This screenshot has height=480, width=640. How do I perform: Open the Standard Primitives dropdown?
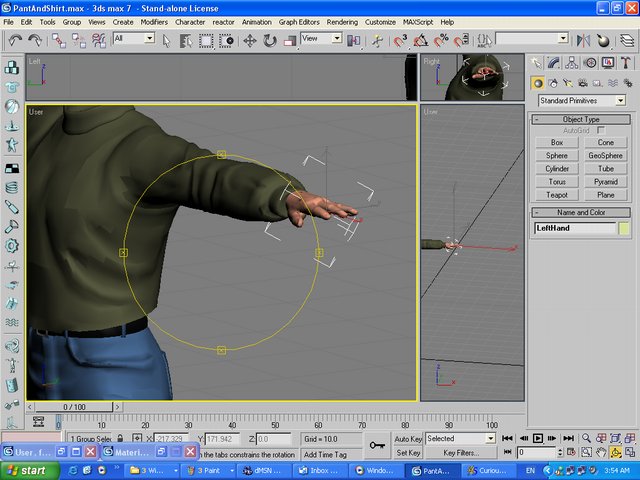582,101
